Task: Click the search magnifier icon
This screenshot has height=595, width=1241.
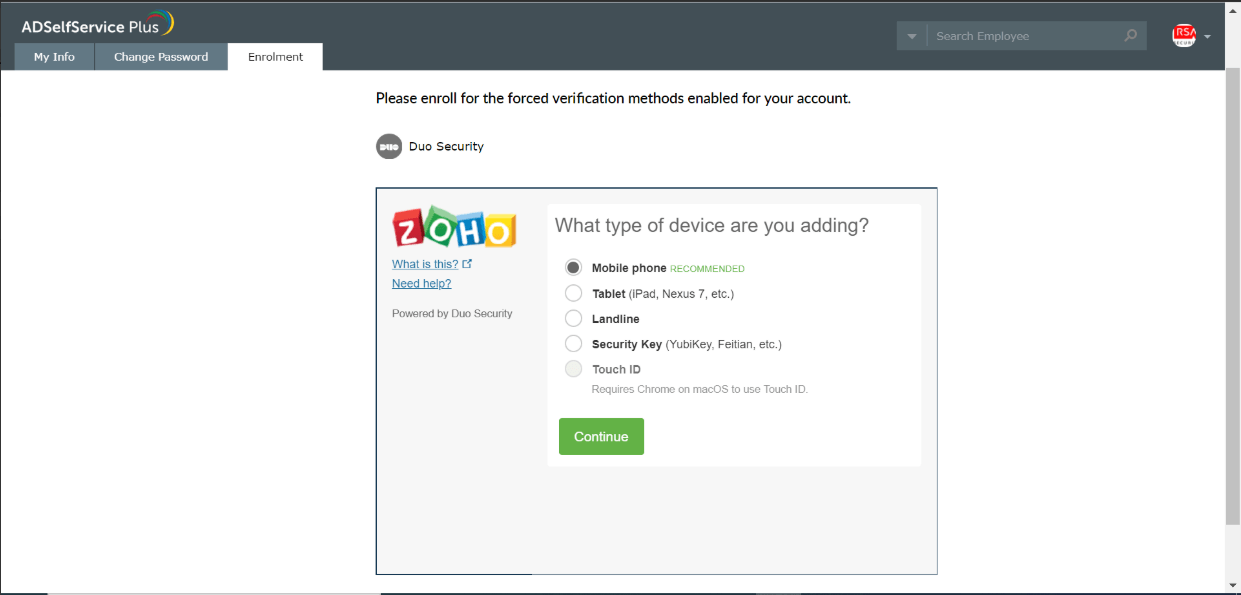Action: tap(1130, 36)
